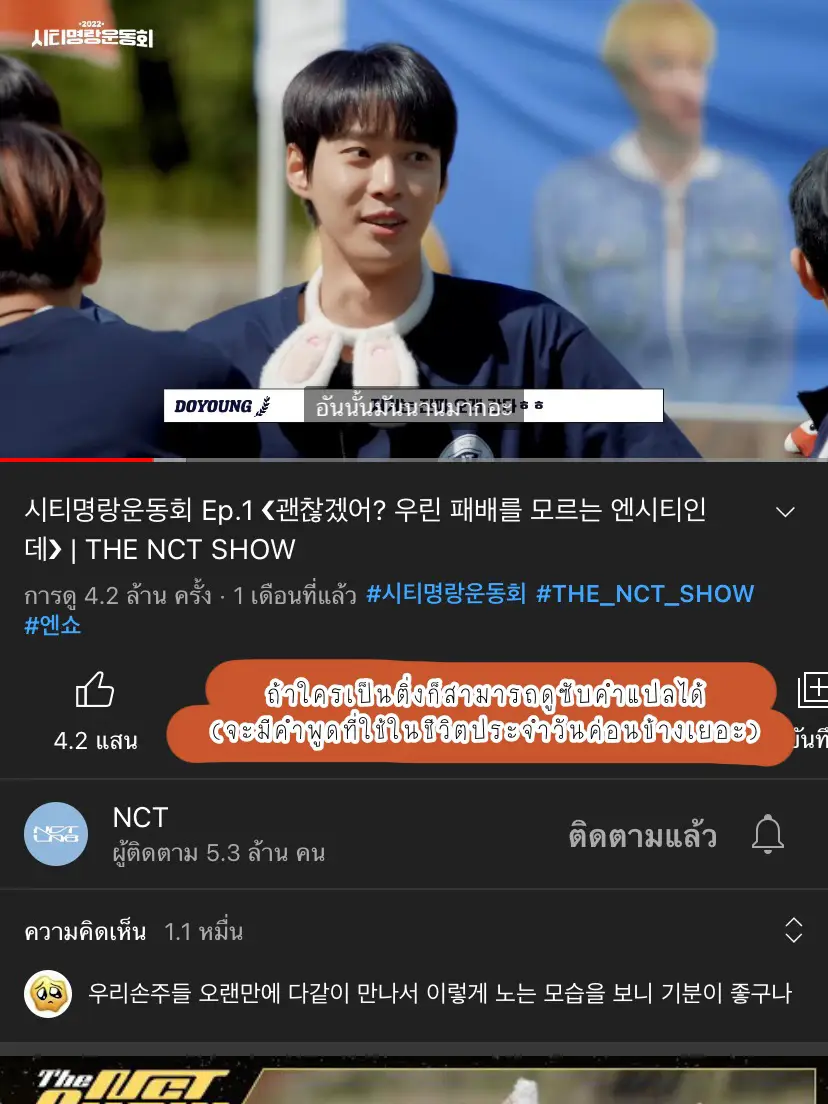Open the NCT channel avatar
Viewport: 828px width, 1104px height.
coord(56,834)
